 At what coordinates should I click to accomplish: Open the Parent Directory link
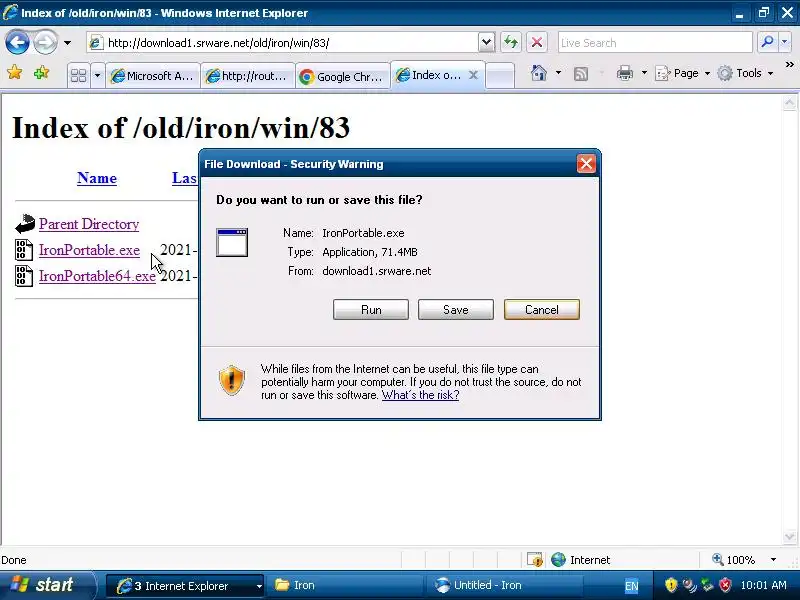[x=89, y=224]
